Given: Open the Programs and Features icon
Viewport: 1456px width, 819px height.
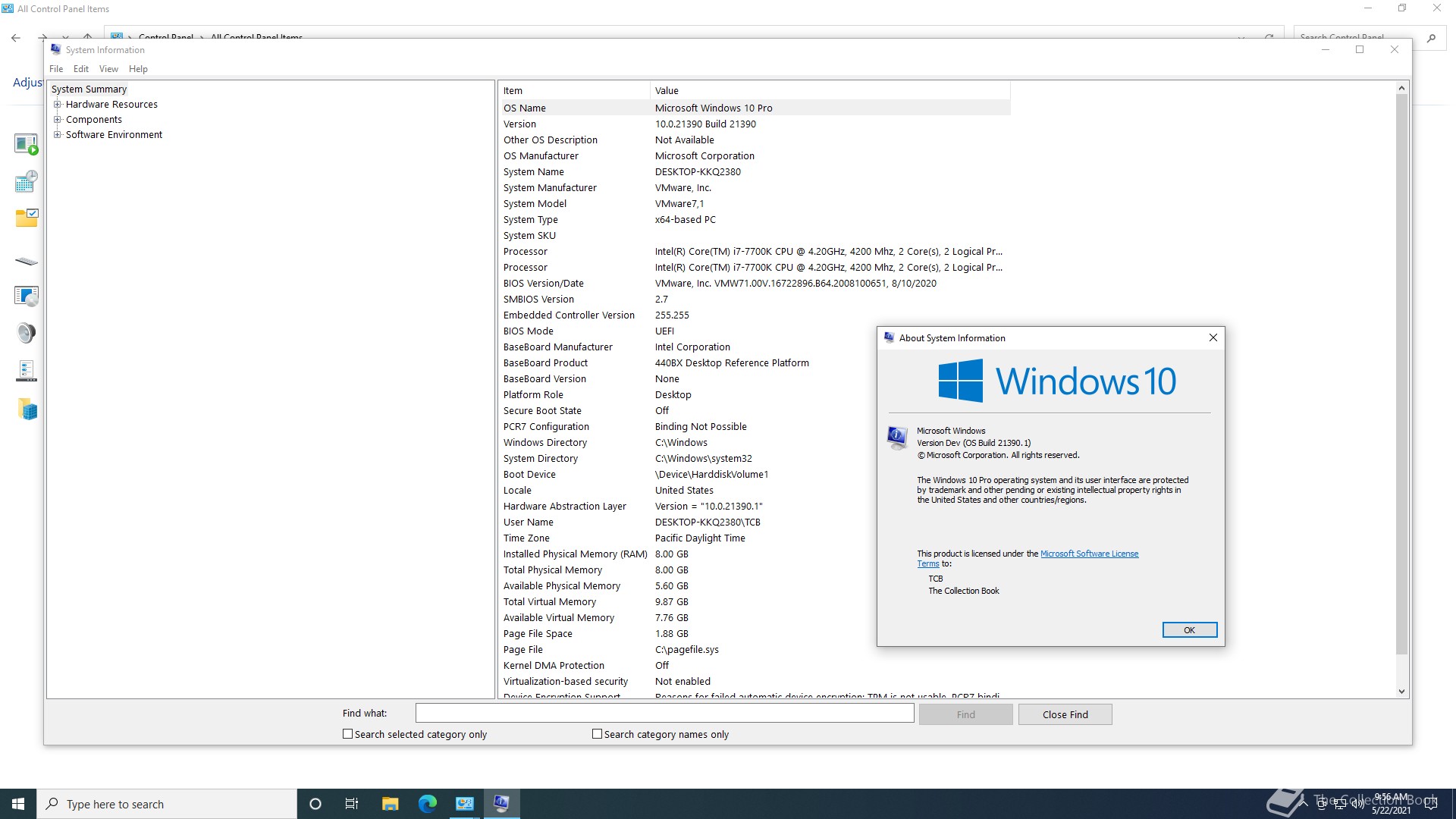Looking at the screenshot, I should [x=27, y=296].
